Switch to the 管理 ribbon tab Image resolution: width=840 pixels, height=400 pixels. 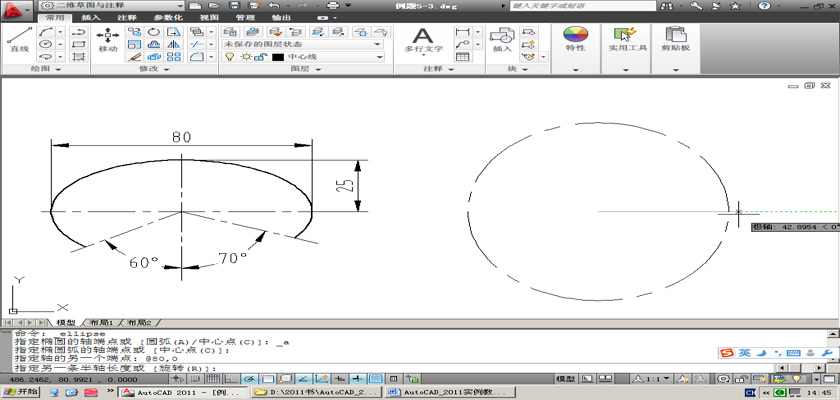tap(245, 17)
